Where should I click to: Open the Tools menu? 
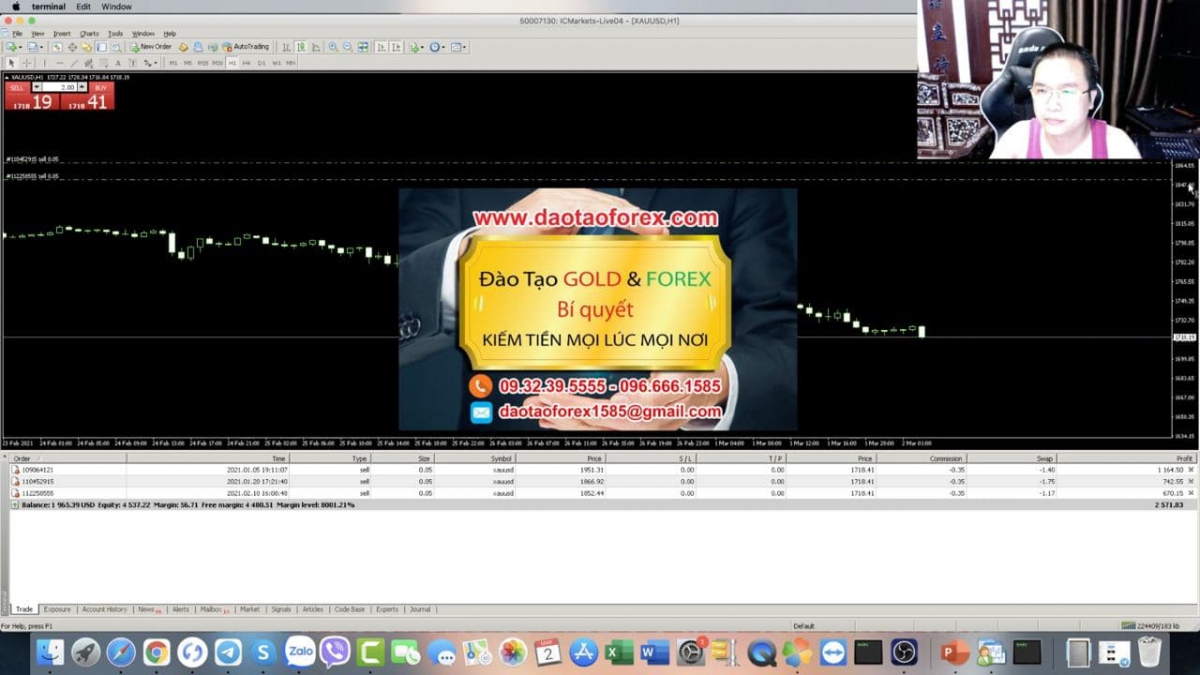[x=115, y=33]
